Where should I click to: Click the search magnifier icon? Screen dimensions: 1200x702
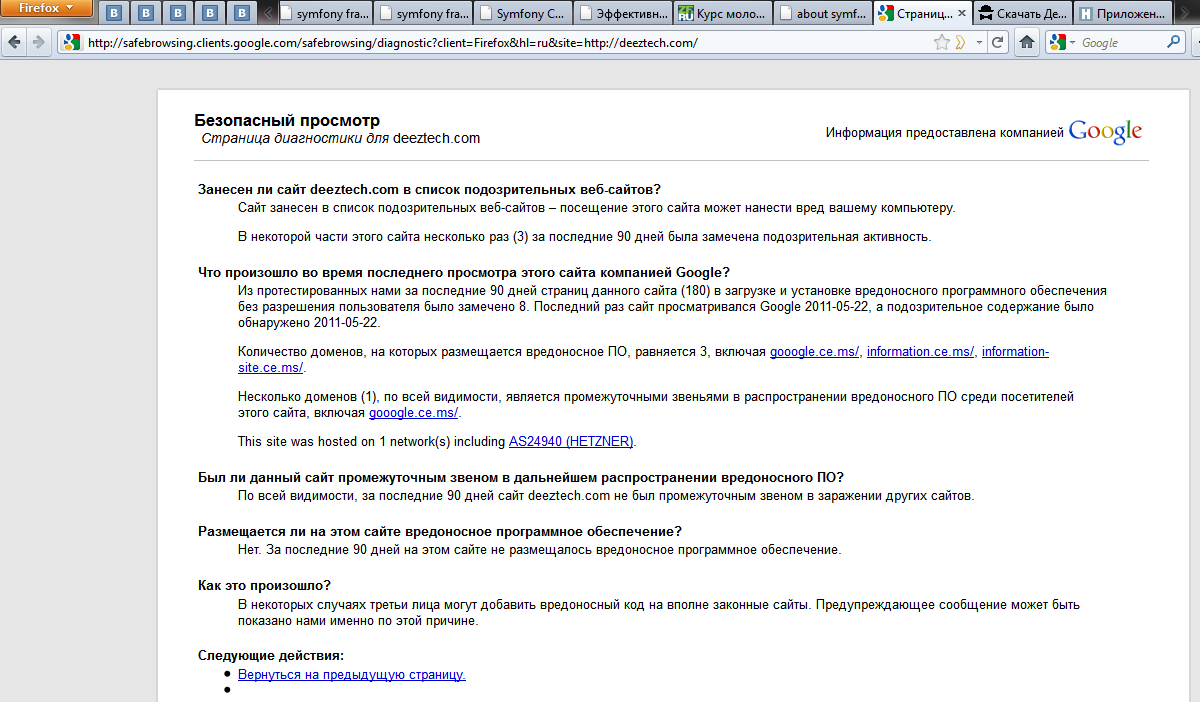(1174, 42)
